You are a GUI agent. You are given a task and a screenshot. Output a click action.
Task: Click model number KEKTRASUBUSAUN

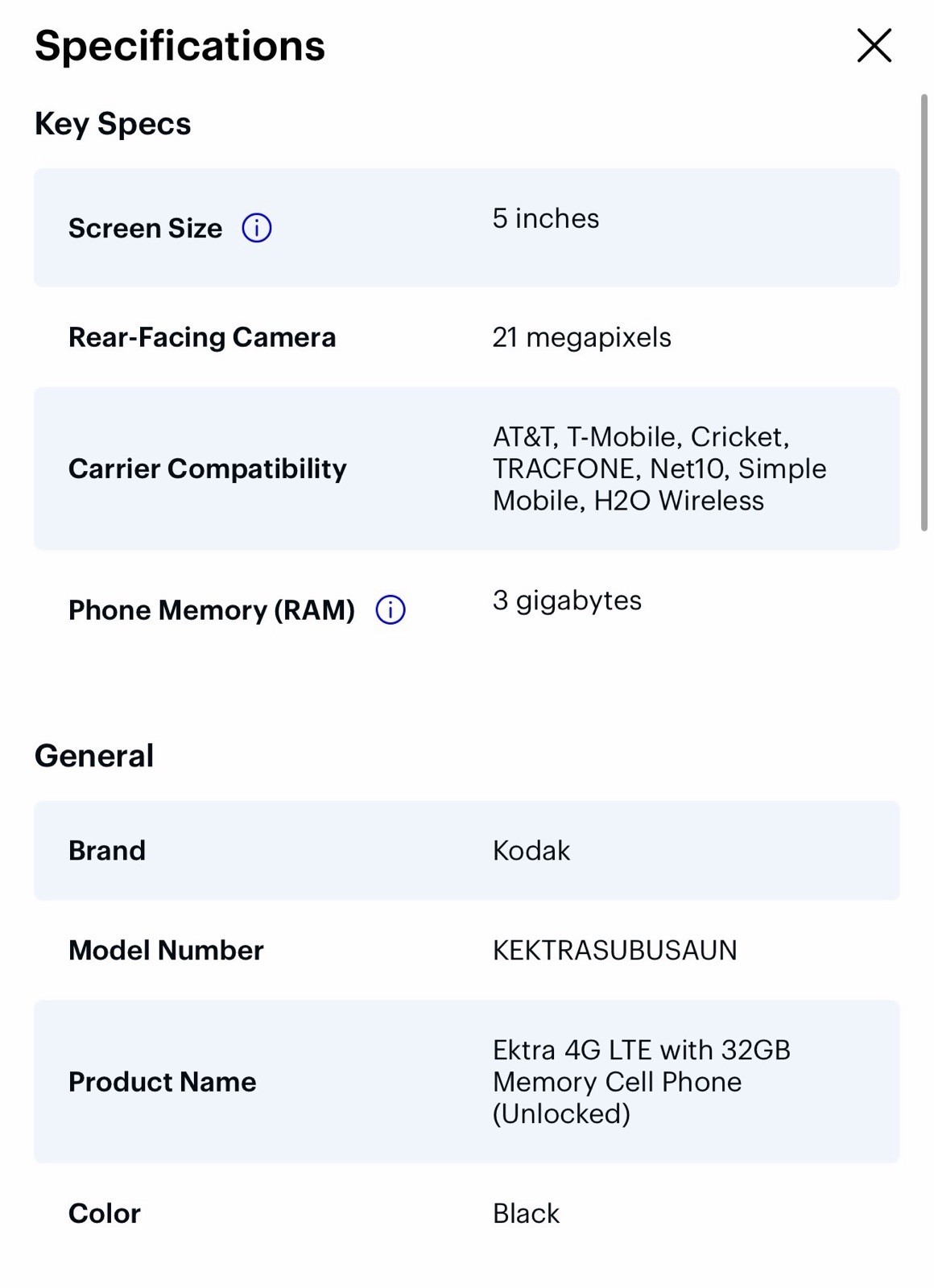[x=614, y=950]
